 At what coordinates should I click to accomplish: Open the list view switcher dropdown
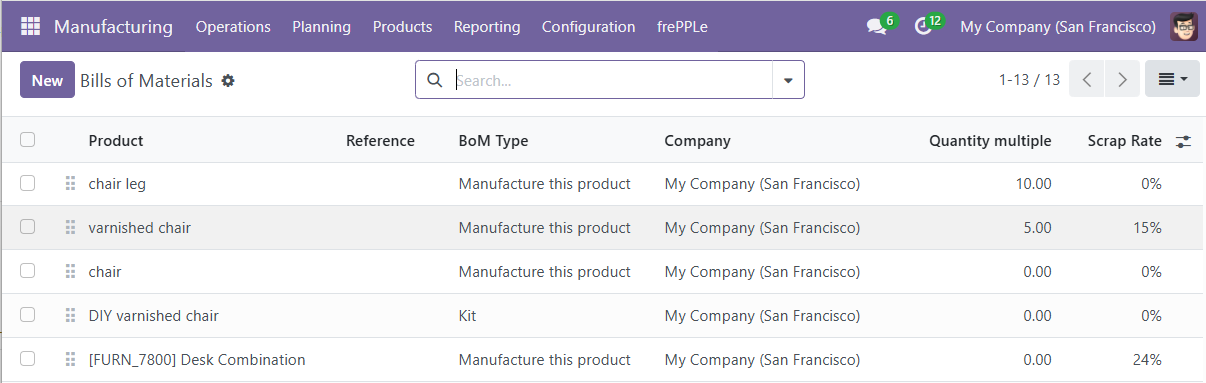(1172, 80)
